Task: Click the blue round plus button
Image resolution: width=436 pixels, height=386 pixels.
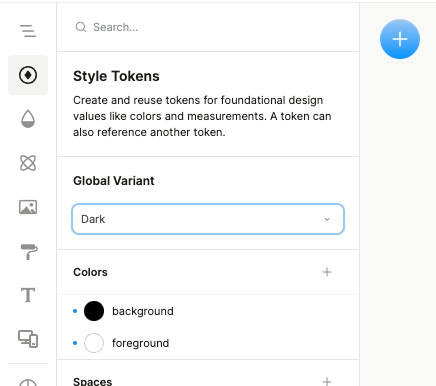Action: 400,39
